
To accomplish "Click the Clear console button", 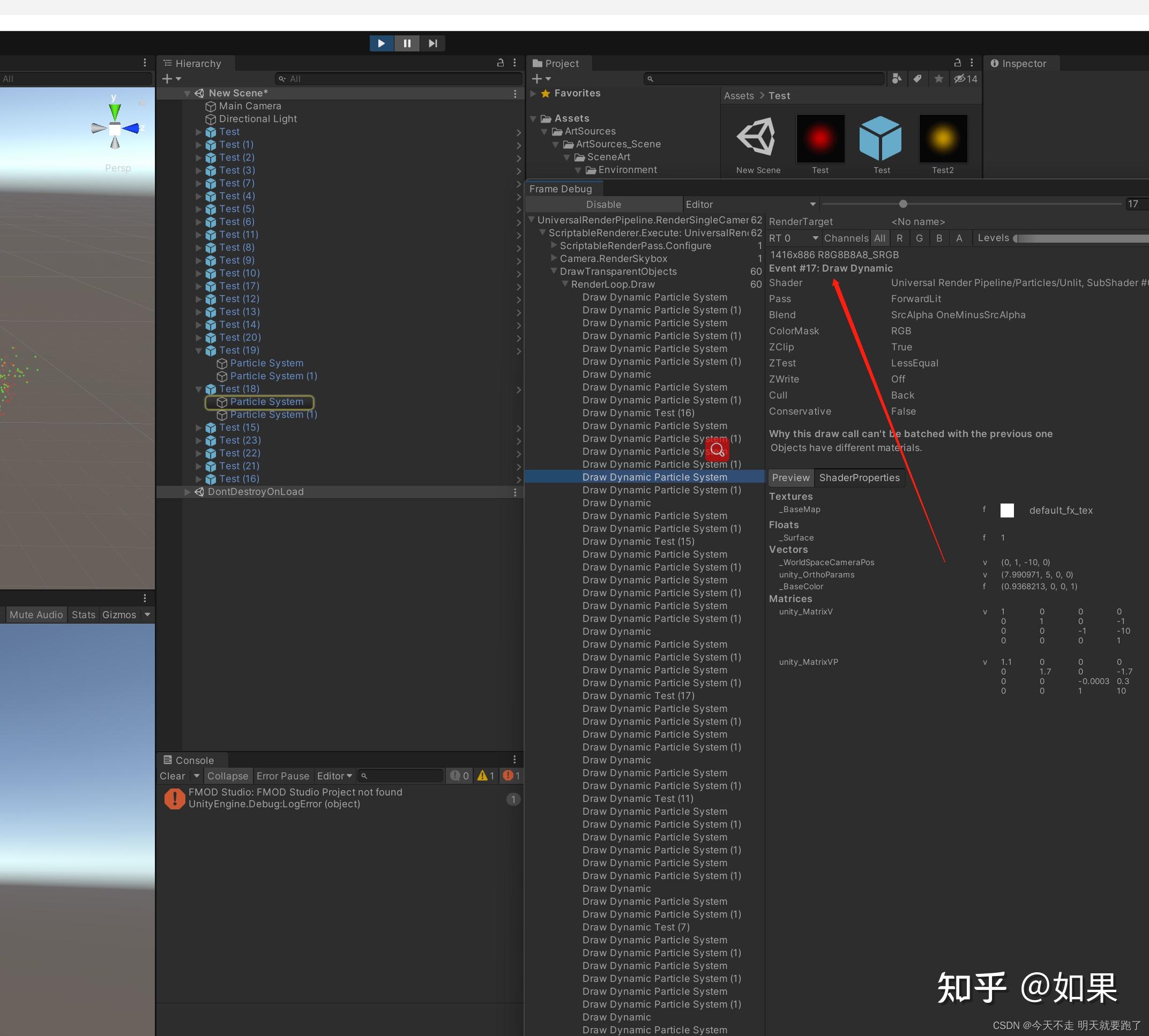I will (x=173, y=776).
